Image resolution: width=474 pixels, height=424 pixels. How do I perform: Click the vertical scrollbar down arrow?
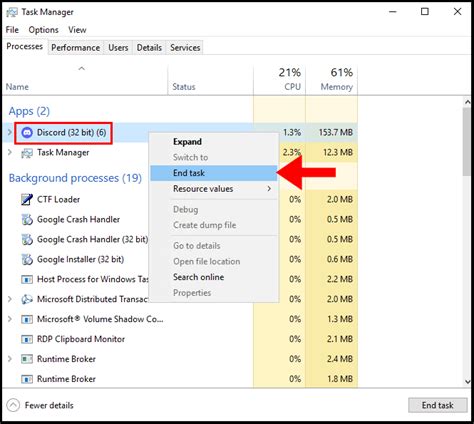467,381
